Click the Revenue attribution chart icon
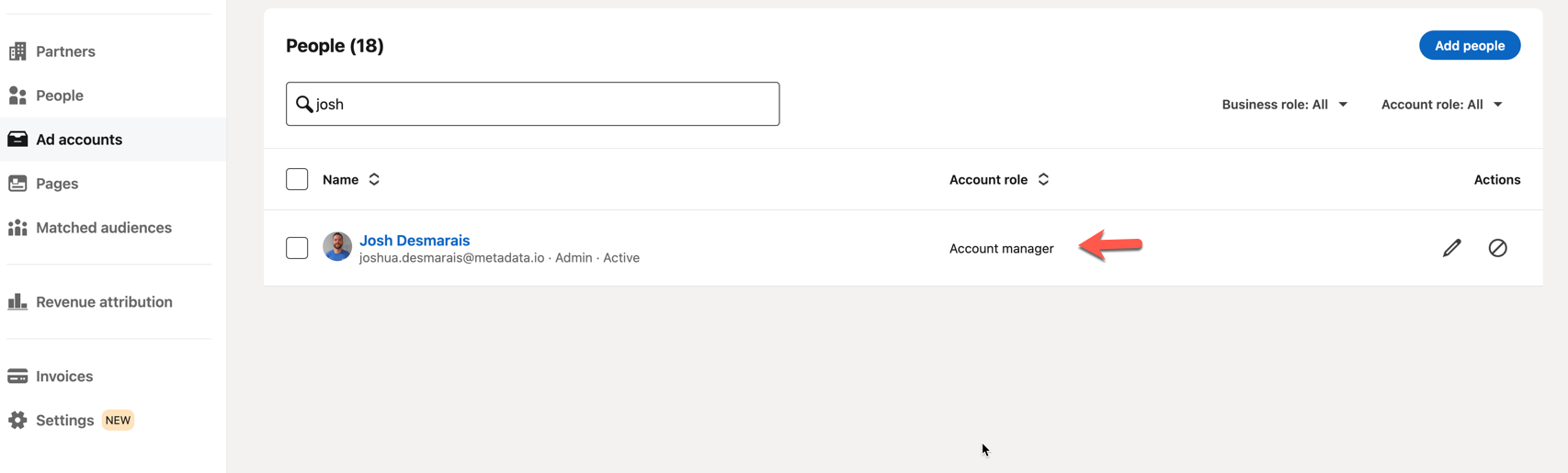The height and width of the screenshot is (473, 1568). [x=17, y=302]
